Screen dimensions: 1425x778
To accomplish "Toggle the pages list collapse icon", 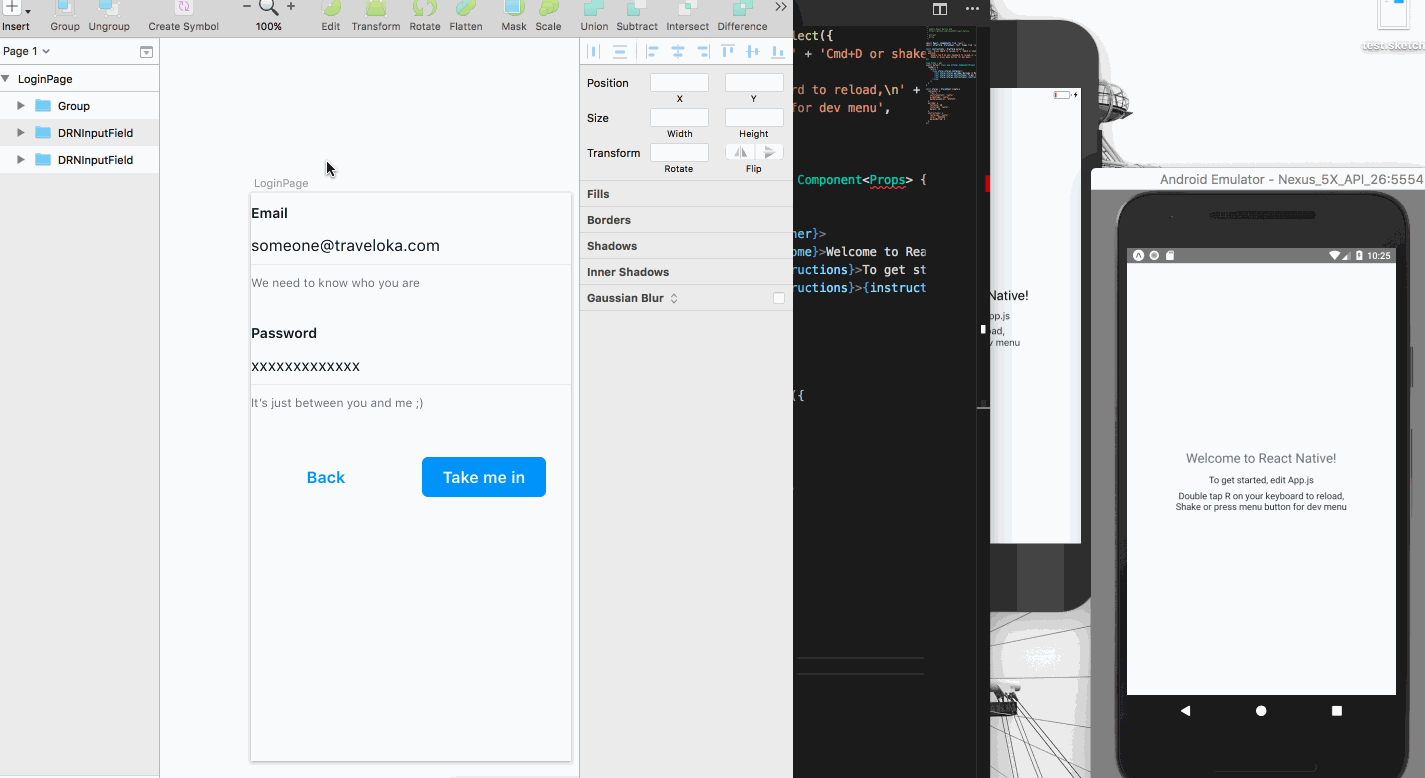I will point(146,52).
